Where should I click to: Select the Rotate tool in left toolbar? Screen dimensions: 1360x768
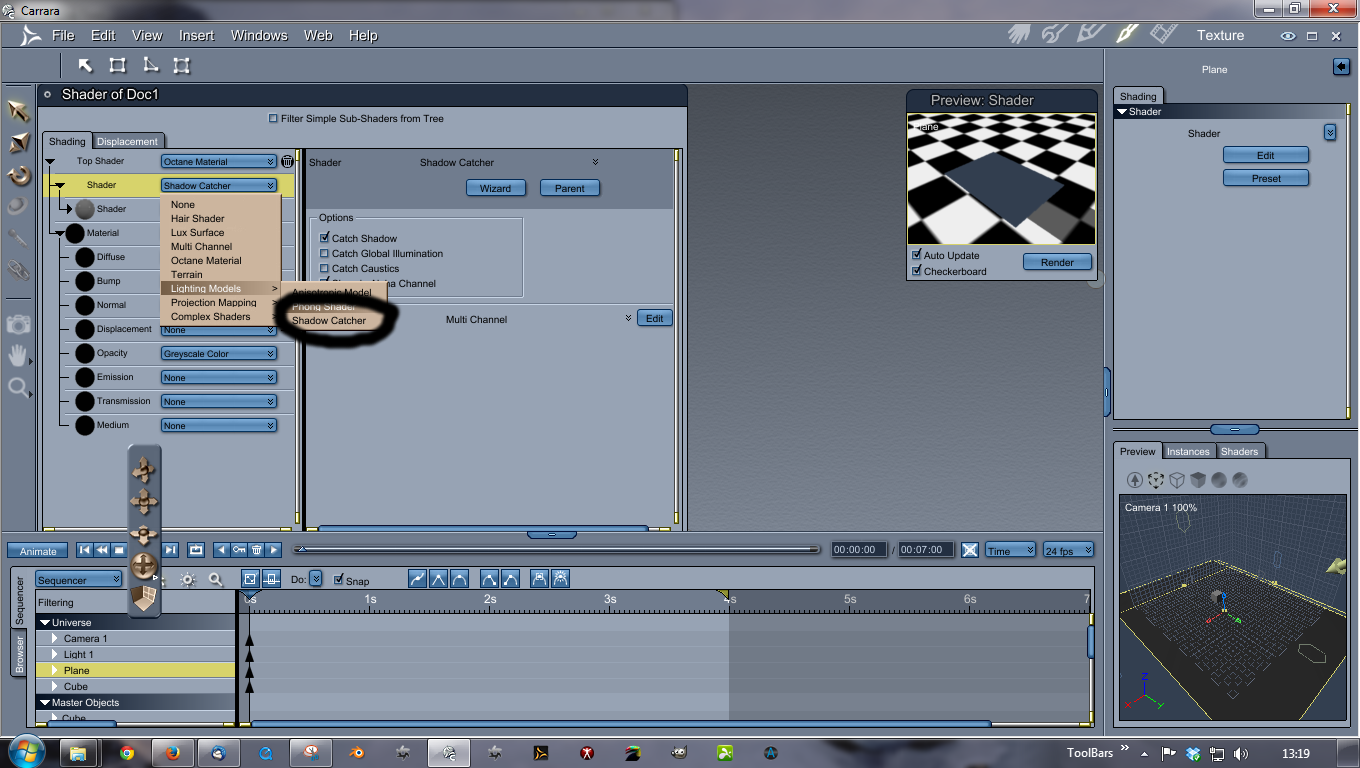(18, 176)
